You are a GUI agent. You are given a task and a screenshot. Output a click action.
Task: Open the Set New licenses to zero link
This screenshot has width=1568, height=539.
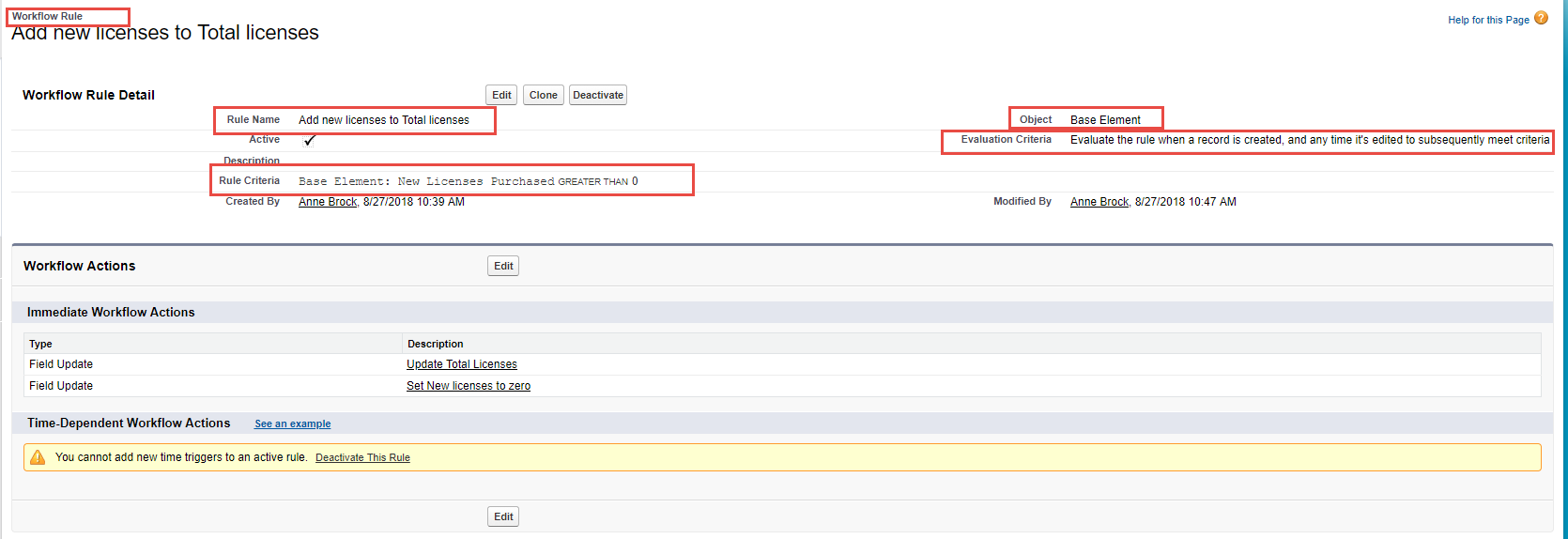pyautogui.click(x=468, y=386)
